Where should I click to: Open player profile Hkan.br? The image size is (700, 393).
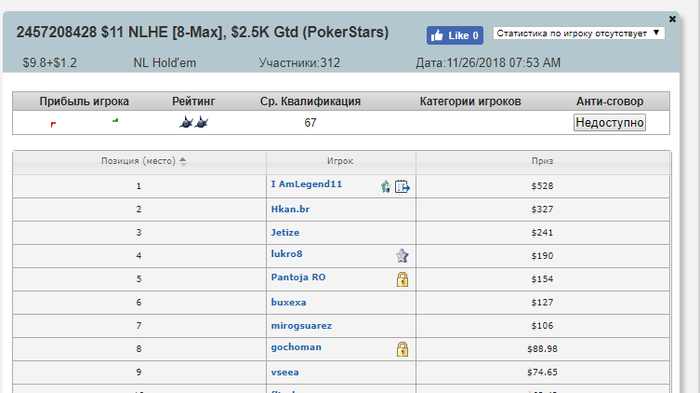[x=290, y=209]
